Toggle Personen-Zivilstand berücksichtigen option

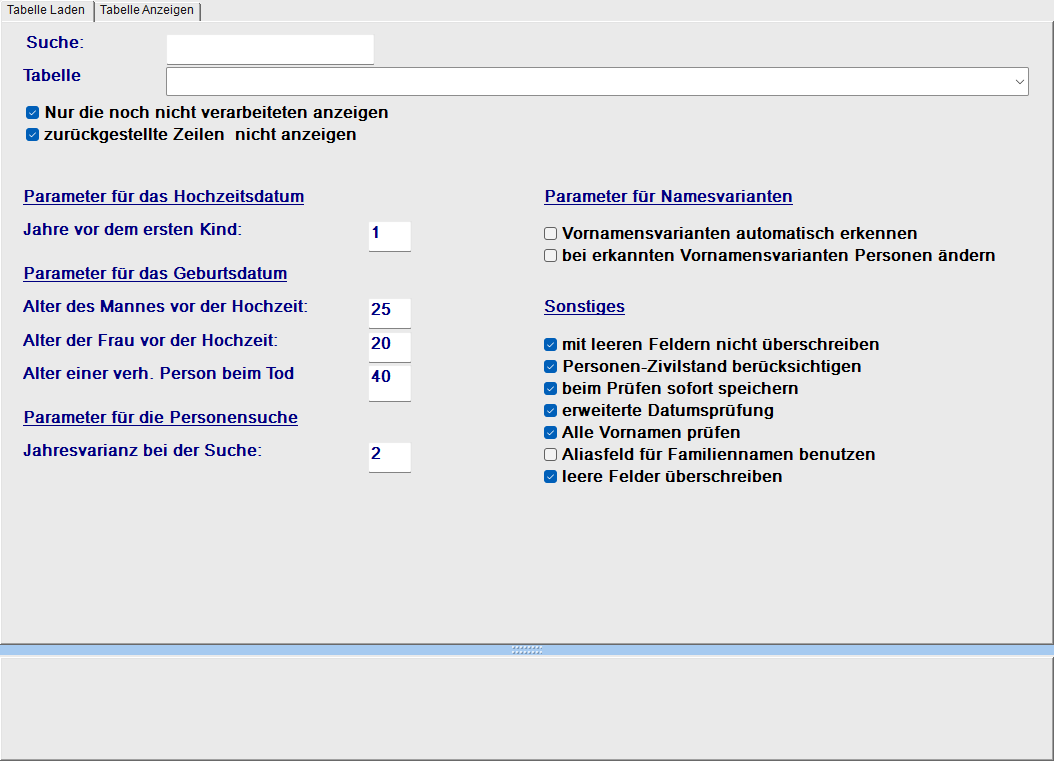(550, 366)
